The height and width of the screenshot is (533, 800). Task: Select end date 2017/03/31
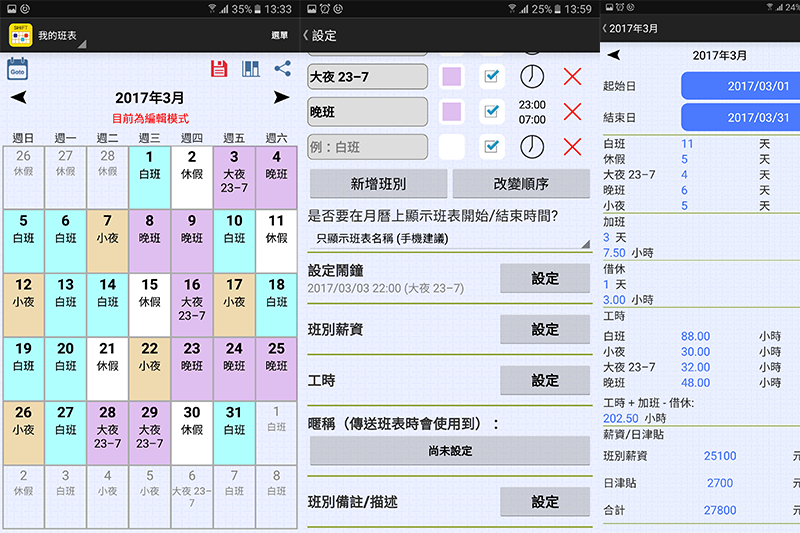coord(740,117)
